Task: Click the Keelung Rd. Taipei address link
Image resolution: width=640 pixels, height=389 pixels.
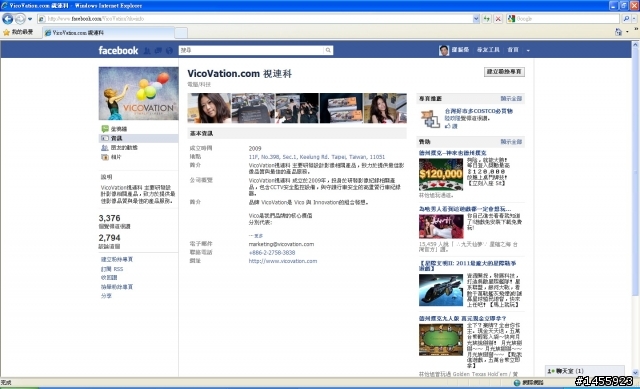Action: (317, 157)
